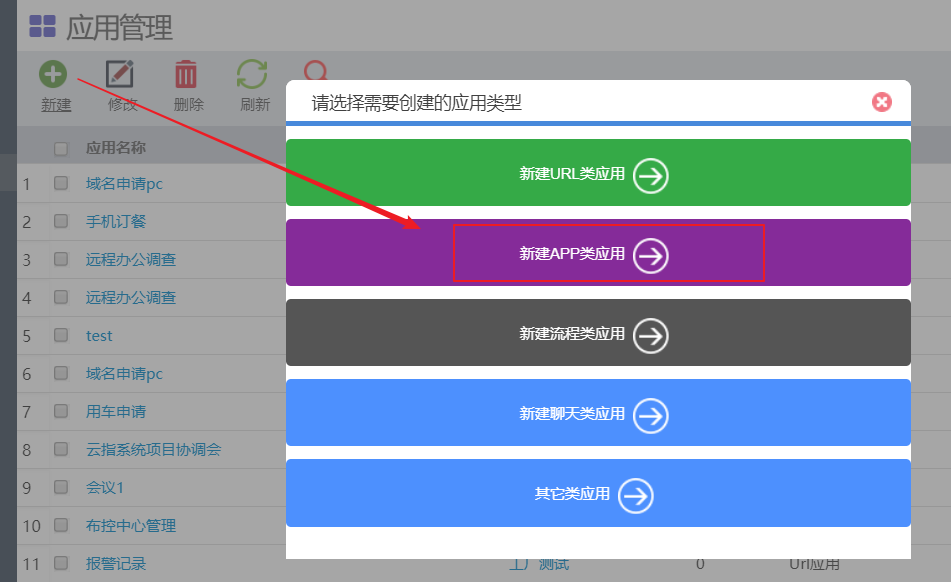The height and width of the screenshot is (582, 951).
Task: Click the 应用名称 column header
Action: point(116,148)
